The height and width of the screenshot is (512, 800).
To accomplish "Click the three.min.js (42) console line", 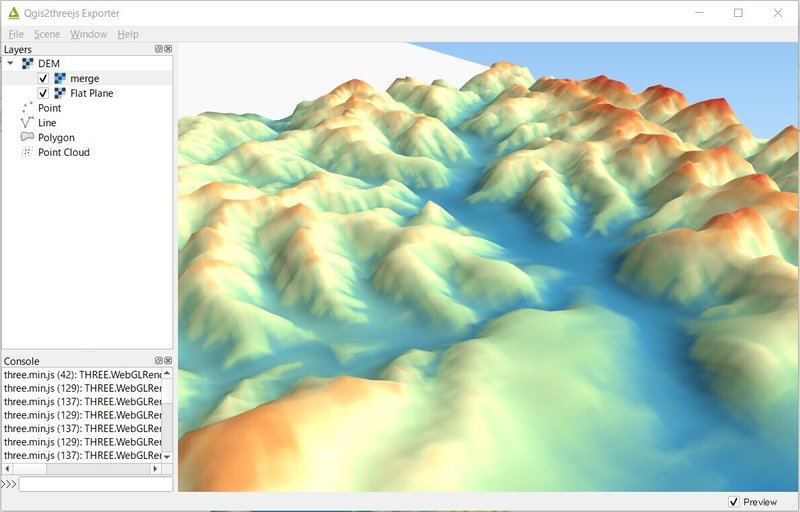I will (x=83, y=375).
